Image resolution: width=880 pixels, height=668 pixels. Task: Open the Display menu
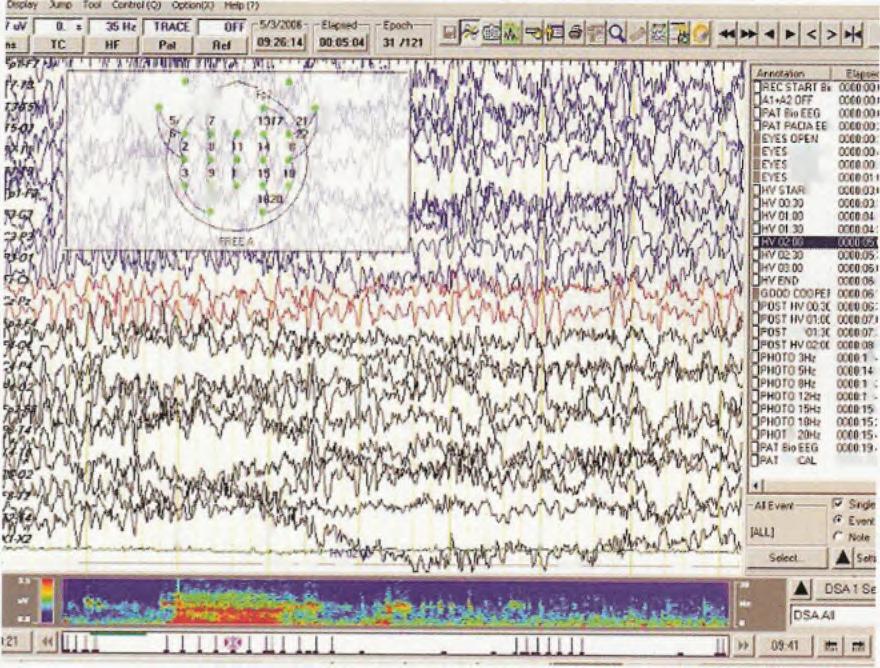click(x=21, y=5)
